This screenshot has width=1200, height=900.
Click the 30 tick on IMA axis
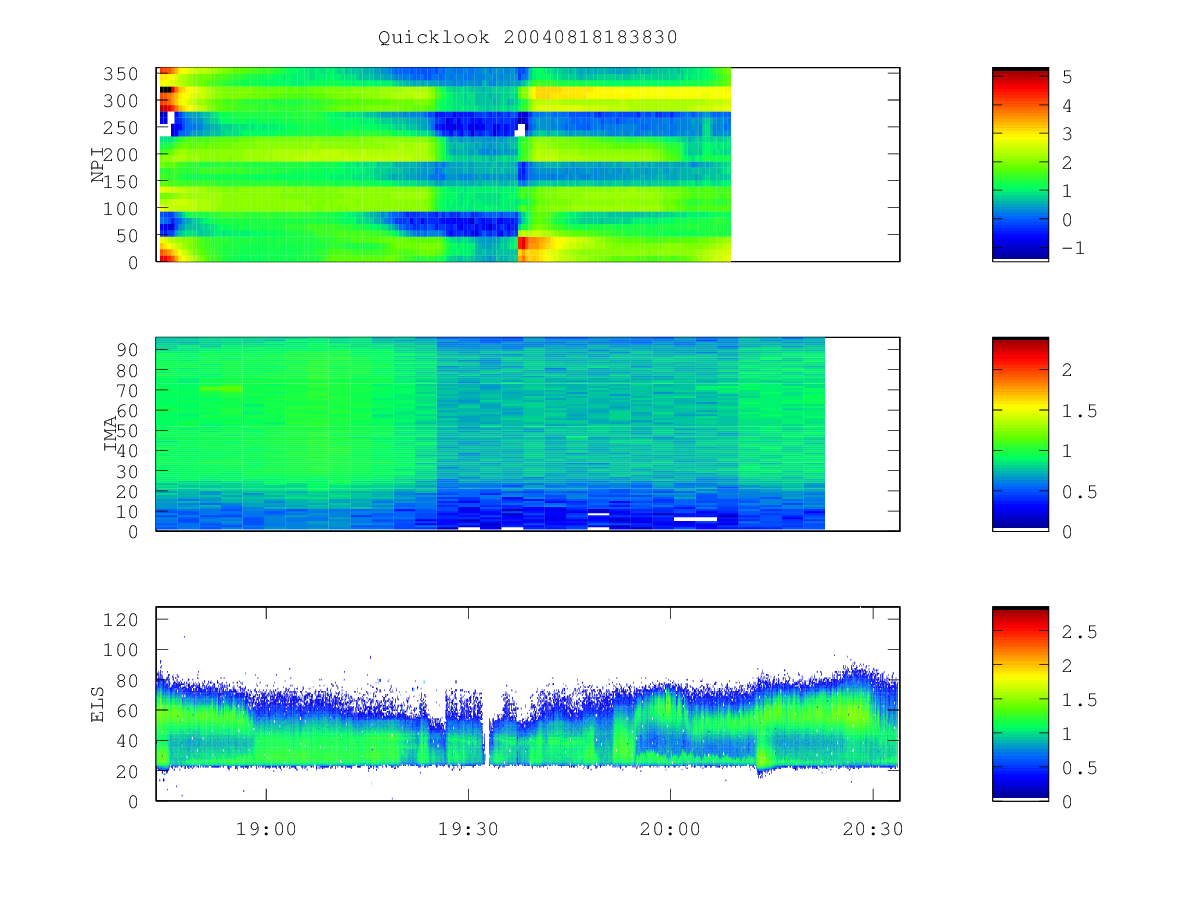[128, 471]
